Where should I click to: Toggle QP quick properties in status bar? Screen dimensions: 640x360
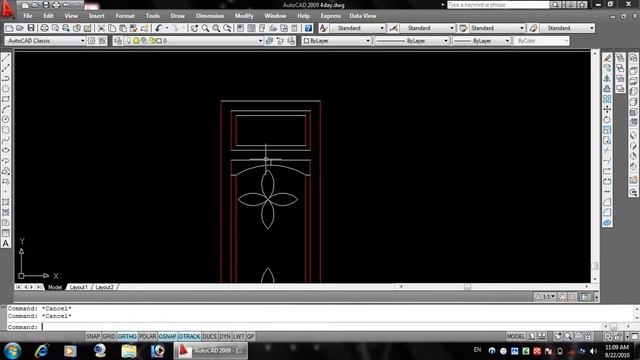tap(250, 336)
